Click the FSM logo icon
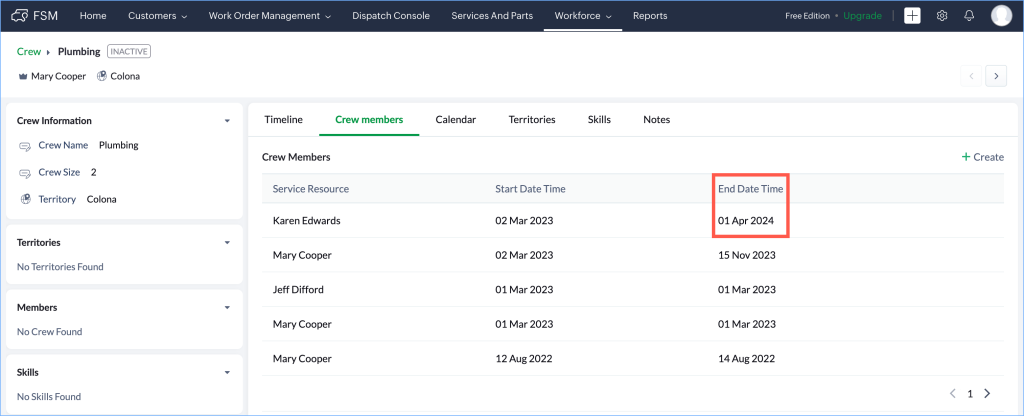 [x=19, y=16]
